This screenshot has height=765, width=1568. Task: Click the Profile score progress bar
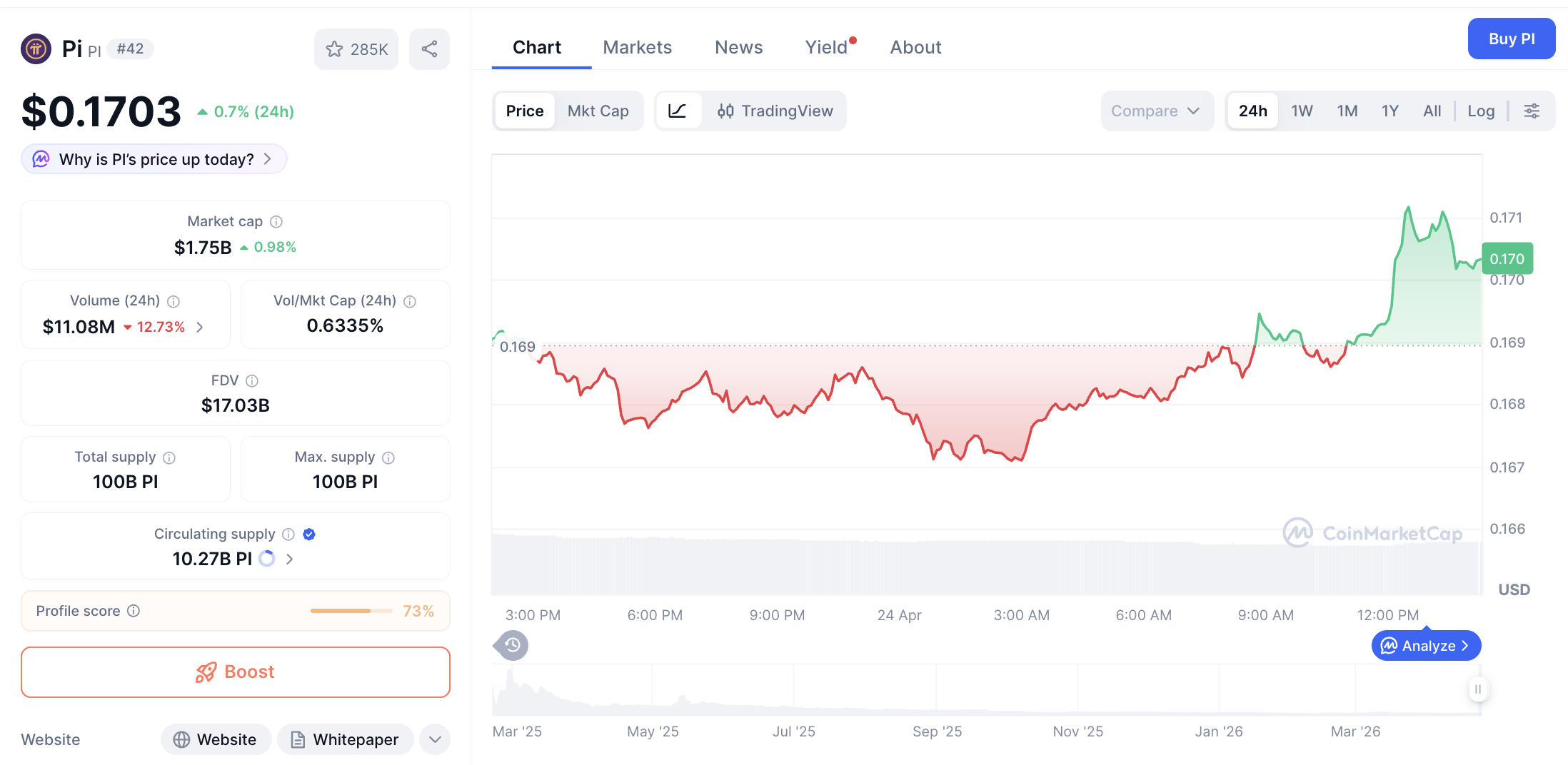[x=351, y=611]
